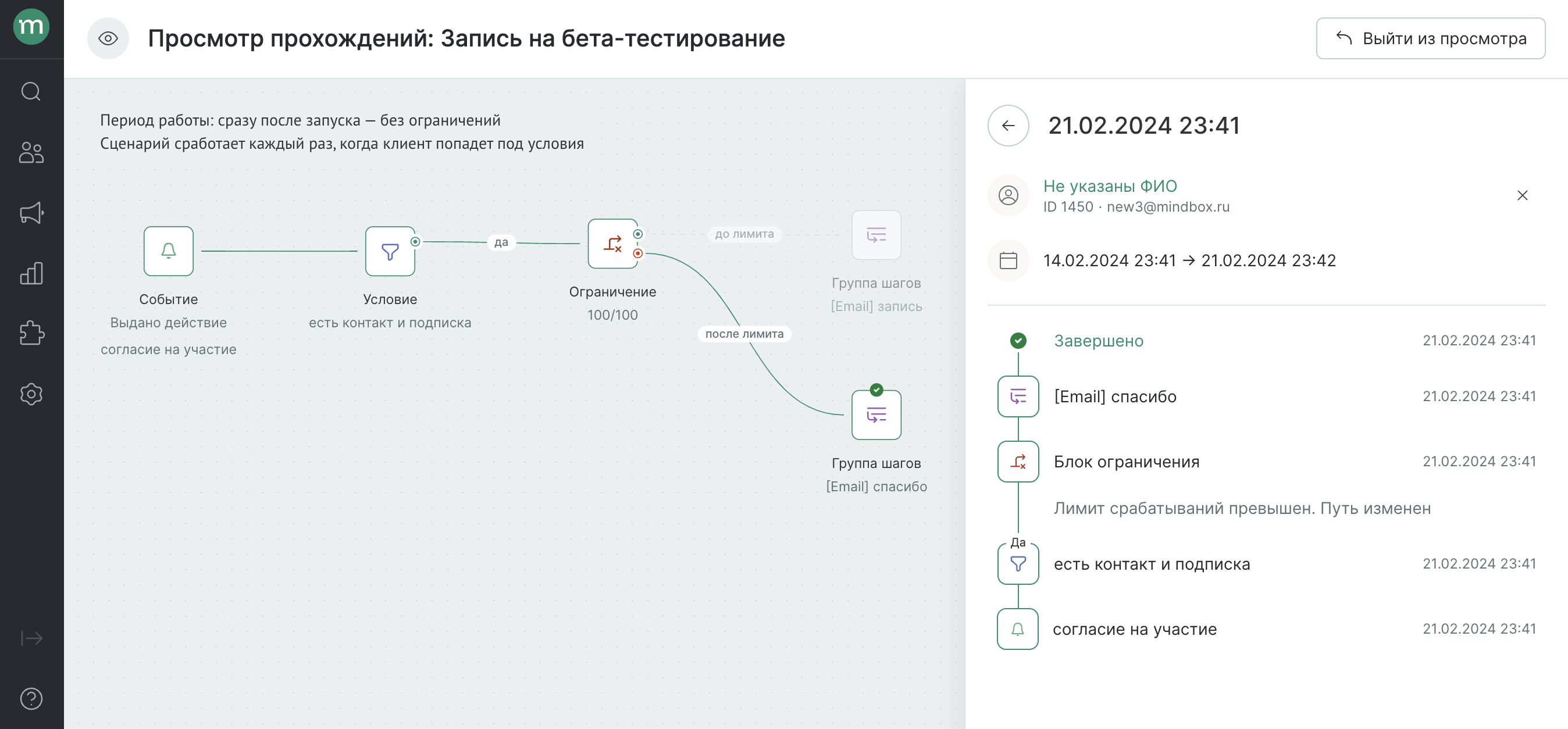Click 'есть контакт и подписка' timeline text
Viewport: 1568px width, 729px height.
pos(1152,564)
